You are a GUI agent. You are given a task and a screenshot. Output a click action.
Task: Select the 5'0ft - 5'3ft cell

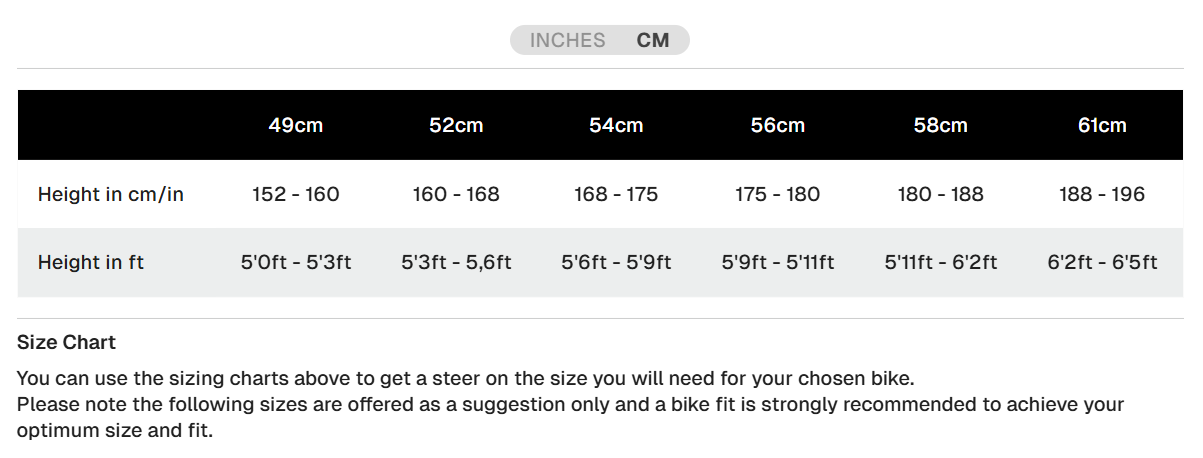pos(295,262)
